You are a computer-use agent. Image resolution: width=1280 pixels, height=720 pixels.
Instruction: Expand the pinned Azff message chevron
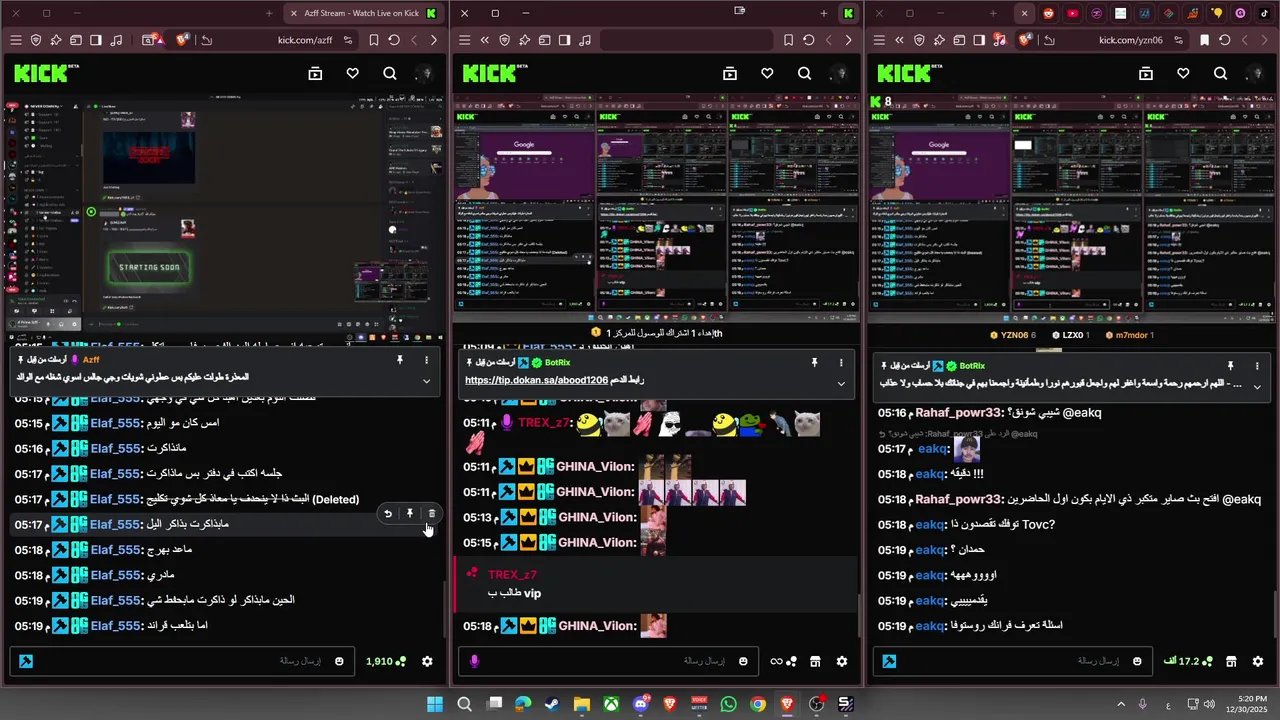tap(426, 381)
